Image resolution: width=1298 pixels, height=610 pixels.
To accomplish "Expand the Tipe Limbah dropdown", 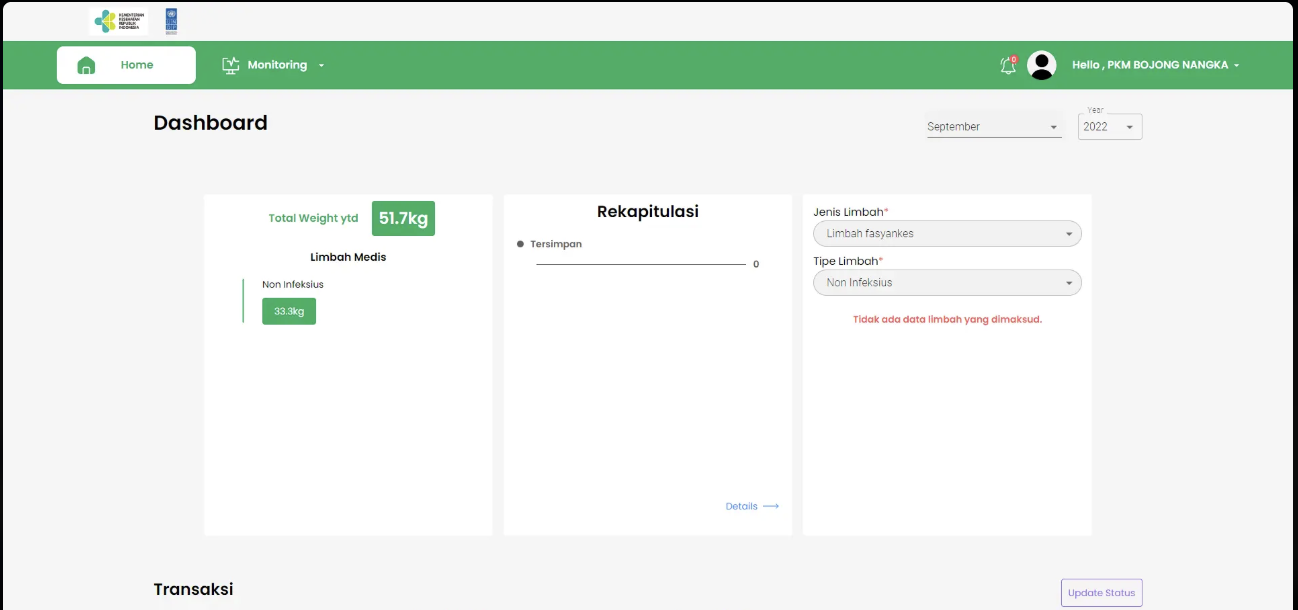I will (947, 283).
